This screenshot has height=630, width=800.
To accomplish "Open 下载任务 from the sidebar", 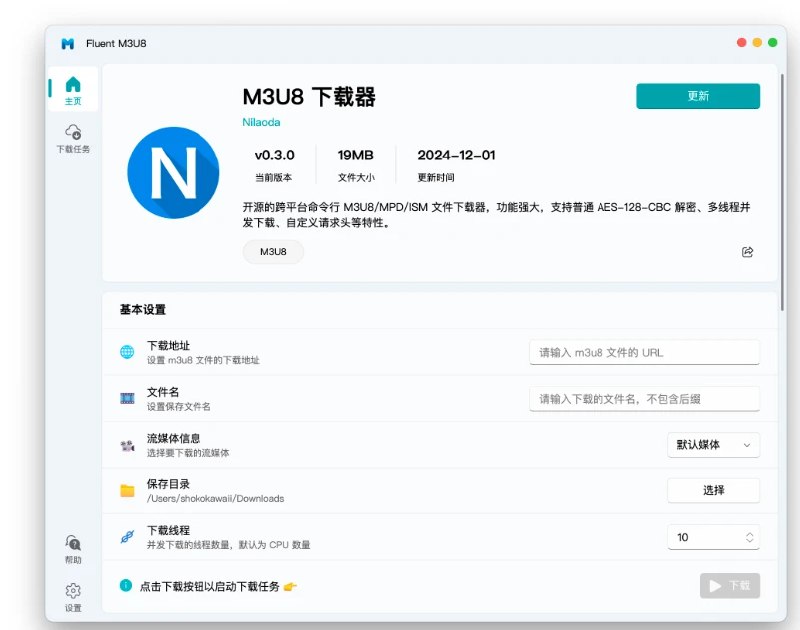I will 72,134.
